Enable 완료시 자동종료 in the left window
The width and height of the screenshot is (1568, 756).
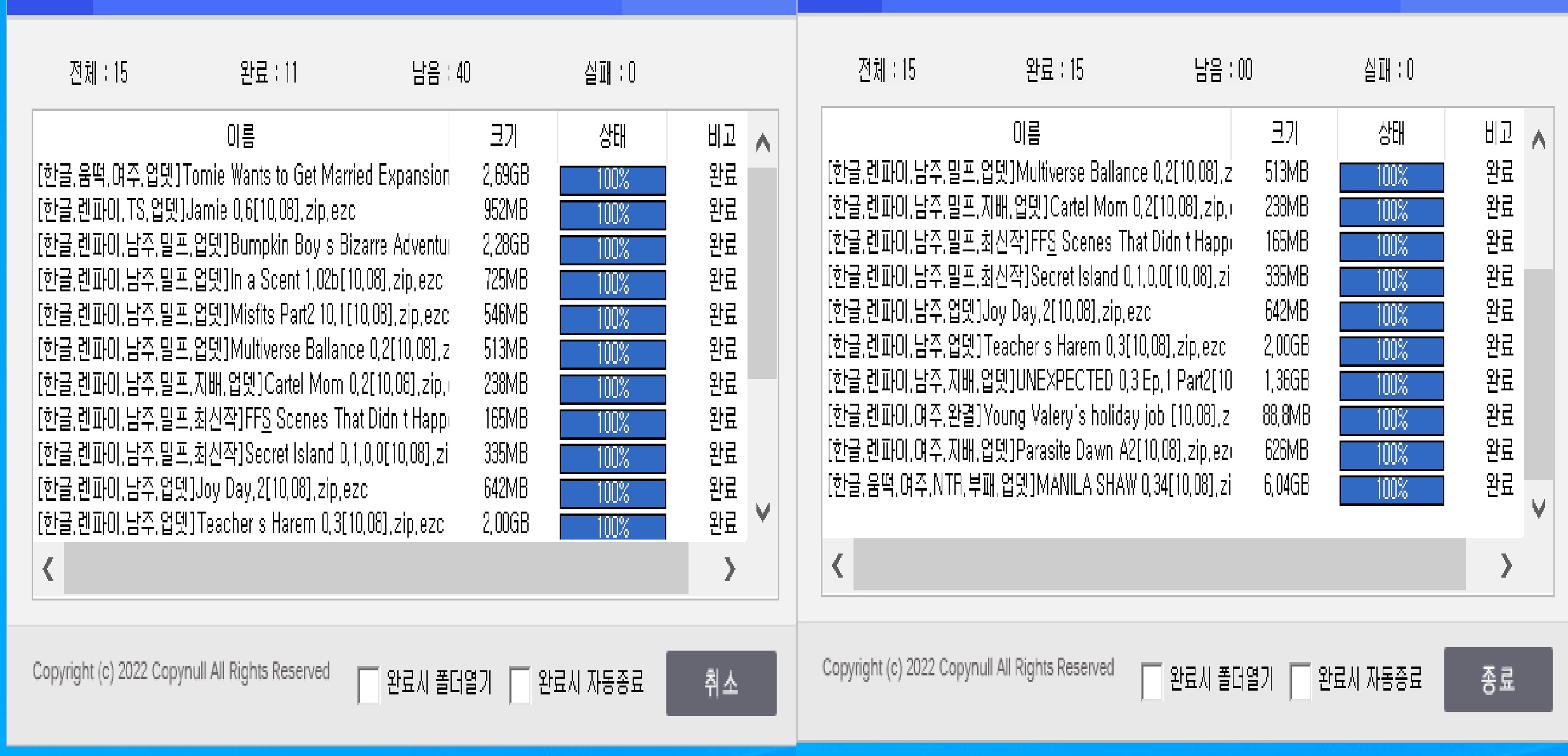point(520,684)
